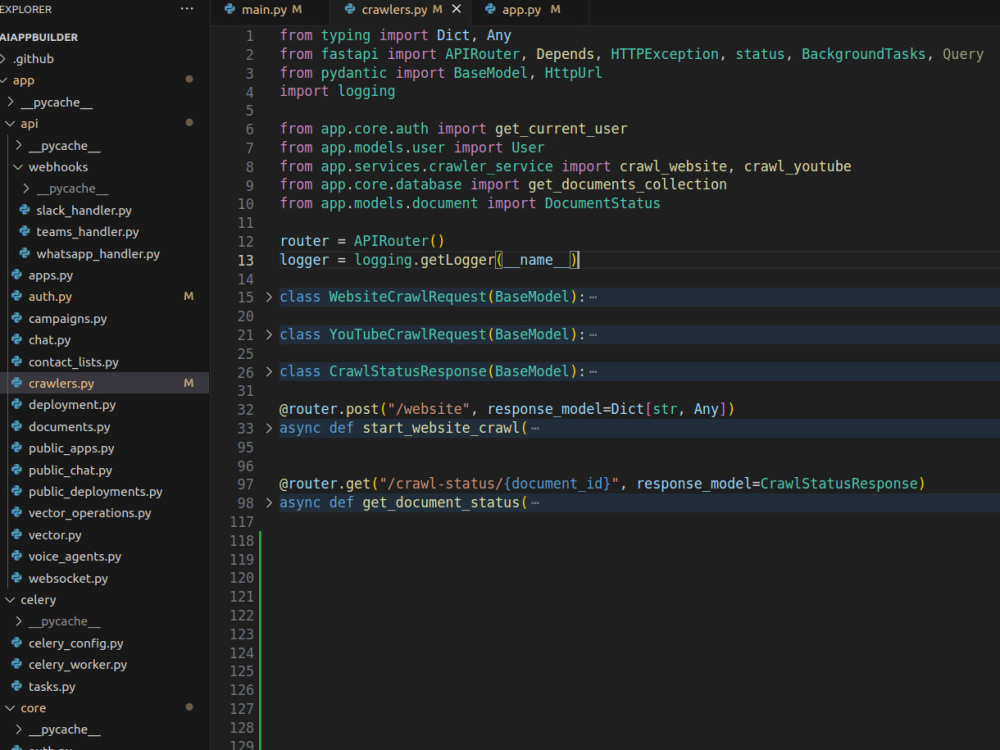Click 'BackgroundTasks' import on line 2
Screen dimensions: 1000x750
[864, 54]
